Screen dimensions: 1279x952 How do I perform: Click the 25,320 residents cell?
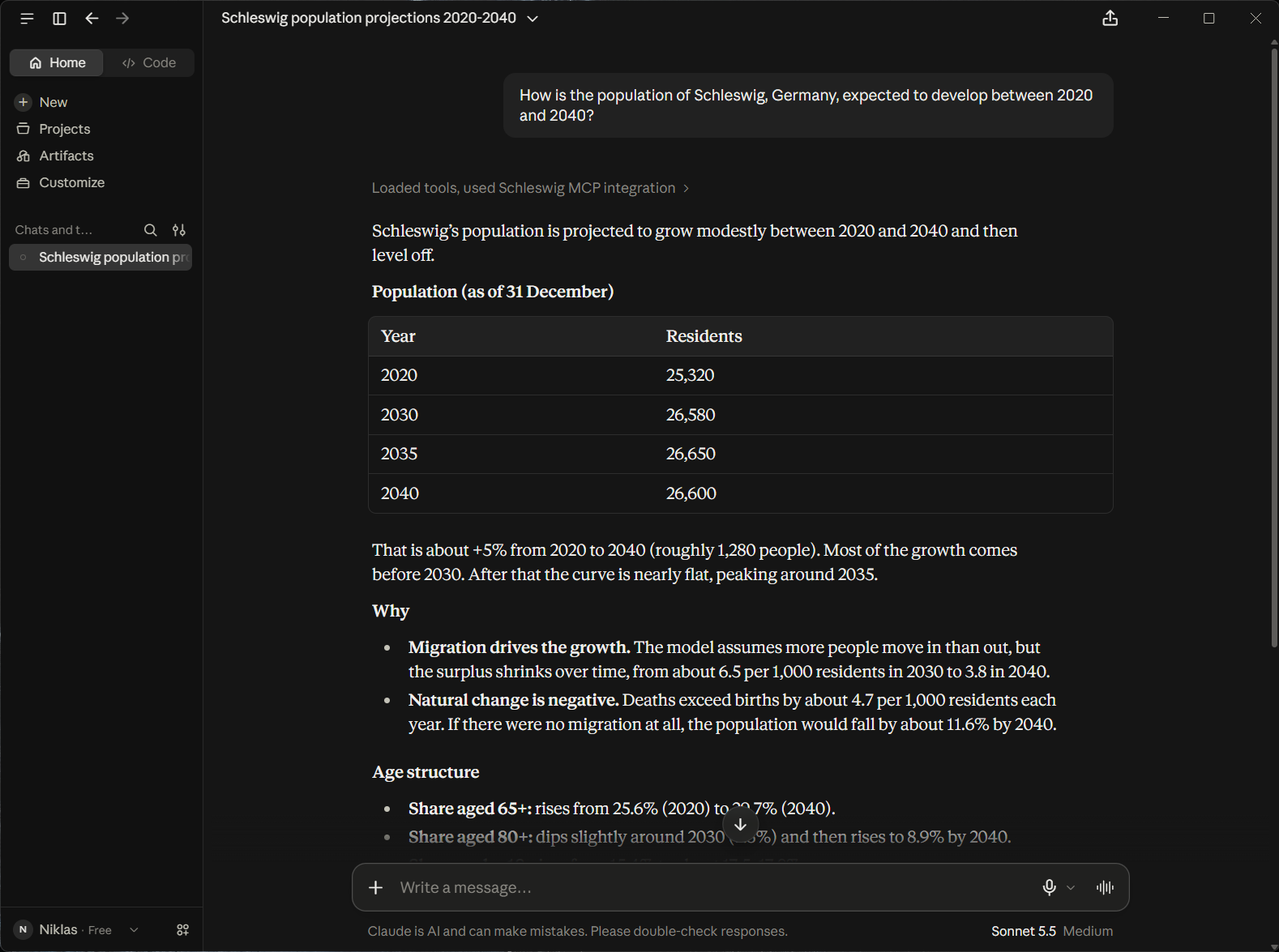click(883, 376)
